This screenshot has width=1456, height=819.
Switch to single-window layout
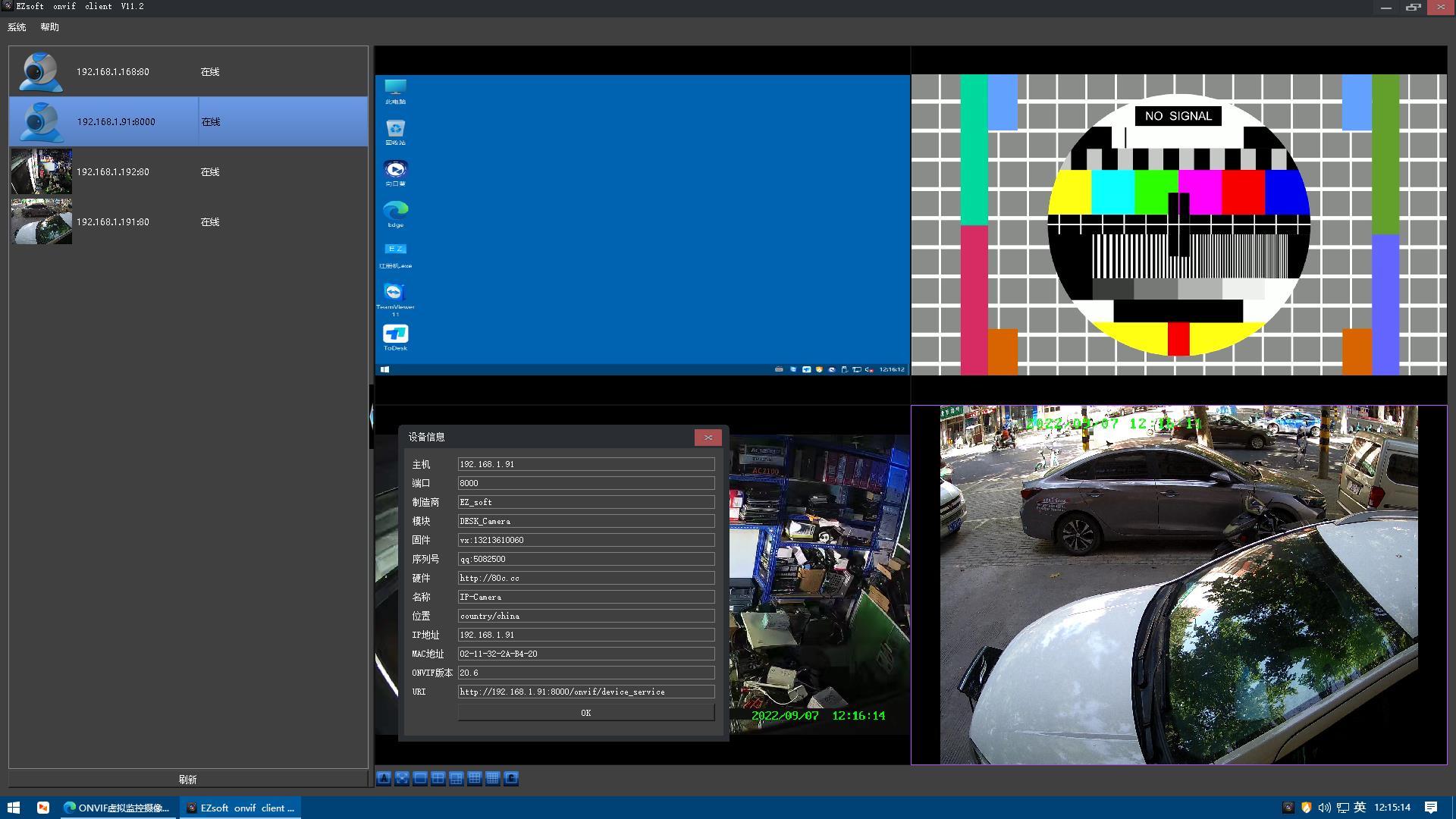[x=420, y=778]
